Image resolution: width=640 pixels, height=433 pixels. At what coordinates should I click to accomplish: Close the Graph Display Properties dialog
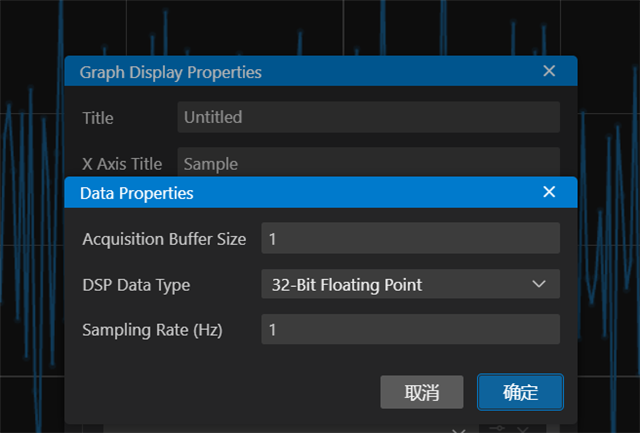(x=549, y=71)
